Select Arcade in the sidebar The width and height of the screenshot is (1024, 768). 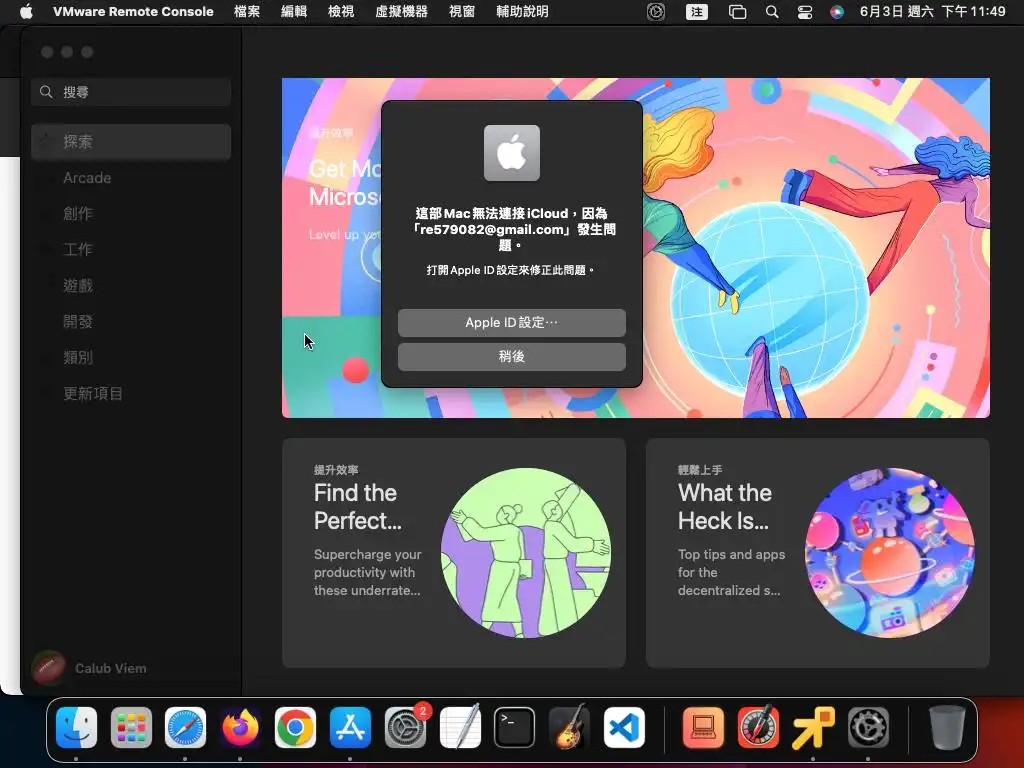[131, 178]
